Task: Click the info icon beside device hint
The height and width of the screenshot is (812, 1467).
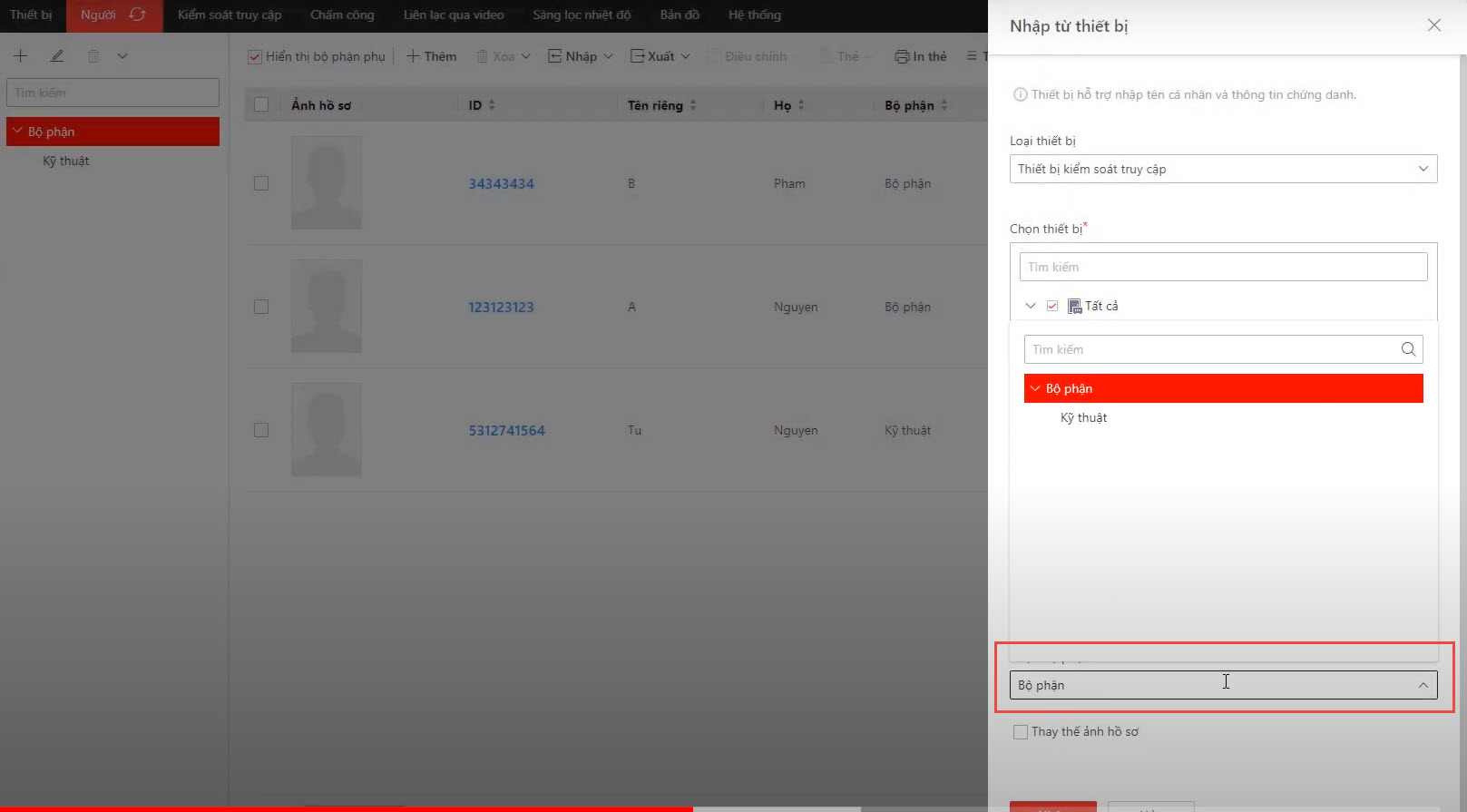Action: coord(1020,94)
